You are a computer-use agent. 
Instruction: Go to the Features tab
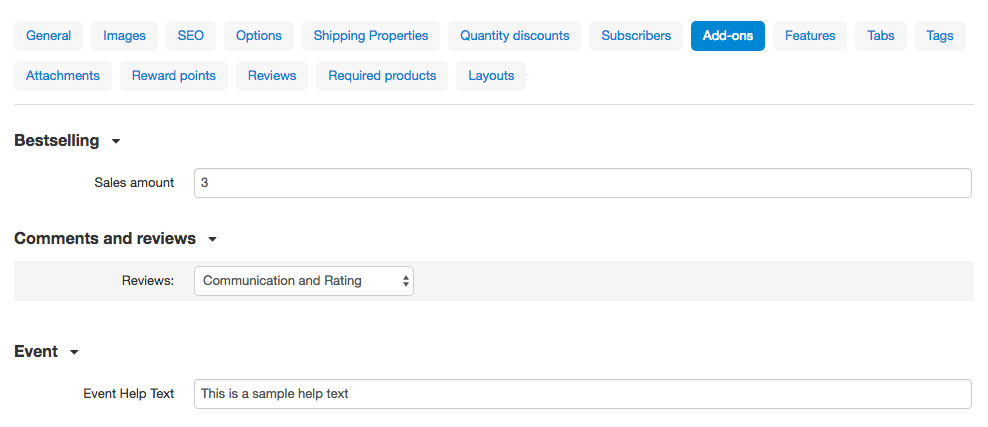810,36
